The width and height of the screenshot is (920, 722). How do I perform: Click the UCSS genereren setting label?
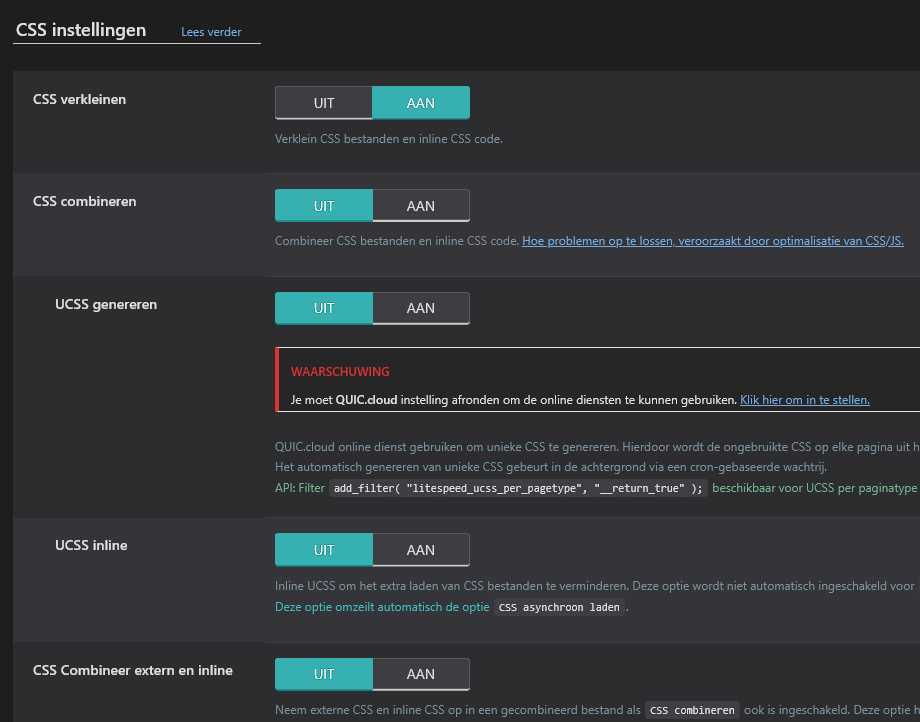[x=106, y=304]
